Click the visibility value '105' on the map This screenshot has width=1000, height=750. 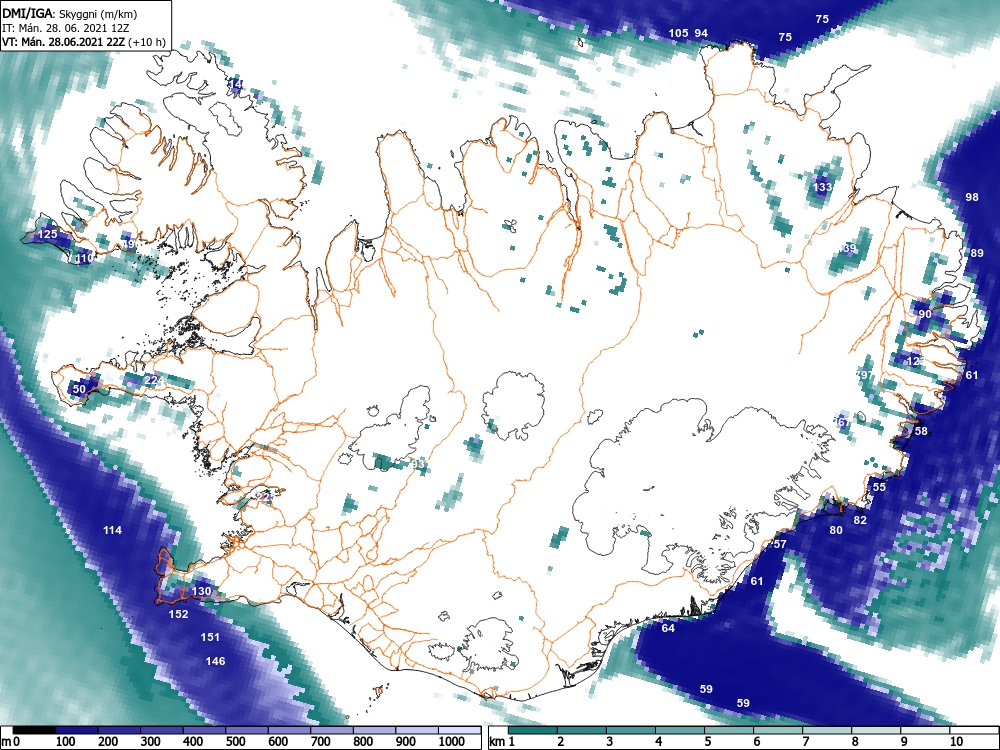(x=679, y=33)
